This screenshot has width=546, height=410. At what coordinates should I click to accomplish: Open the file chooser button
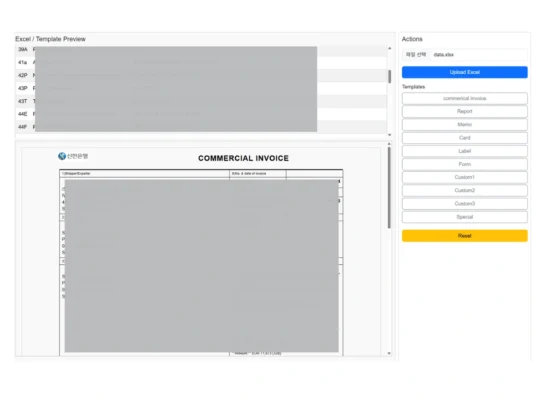tap(416, 55)
